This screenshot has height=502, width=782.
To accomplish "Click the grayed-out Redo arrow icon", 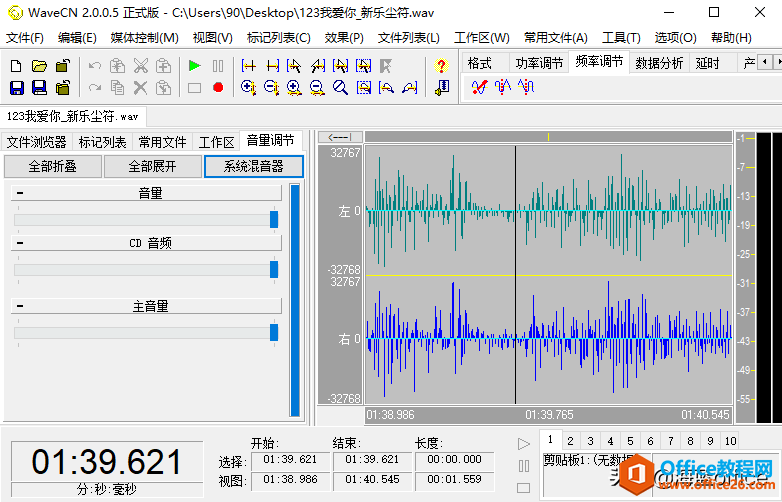I will pyautogui.click(x=94, y=88).
